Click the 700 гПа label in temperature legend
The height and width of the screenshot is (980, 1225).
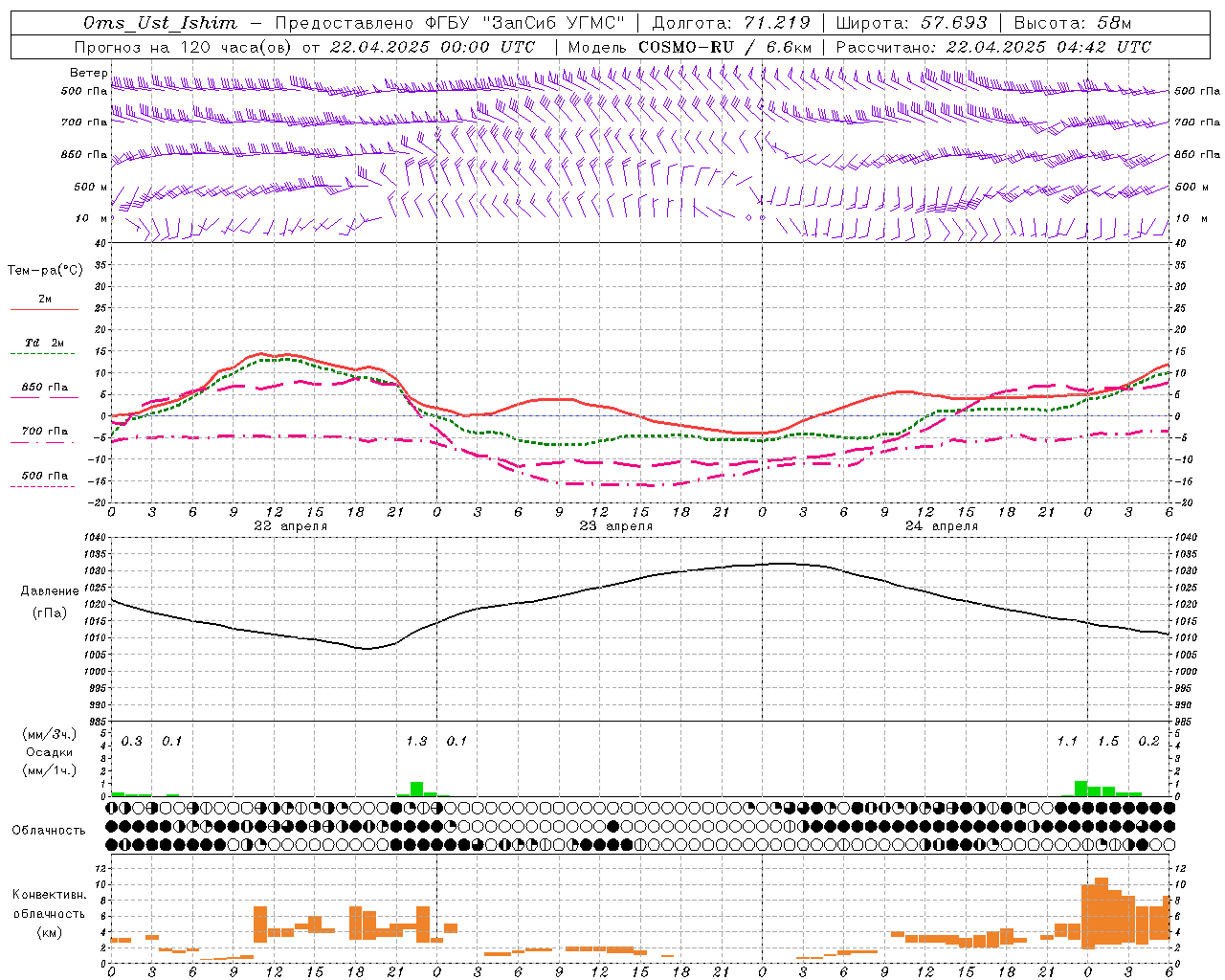point(45,431)
